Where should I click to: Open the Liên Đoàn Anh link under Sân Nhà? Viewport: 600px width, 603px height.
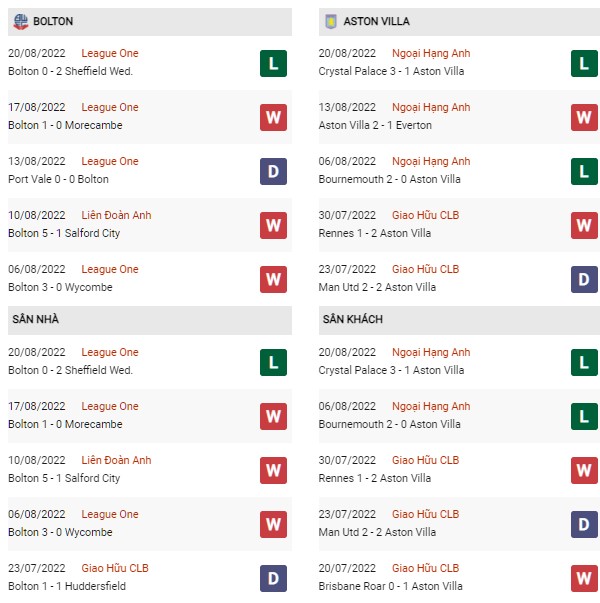pyautogui.click(x=116, y=460)
